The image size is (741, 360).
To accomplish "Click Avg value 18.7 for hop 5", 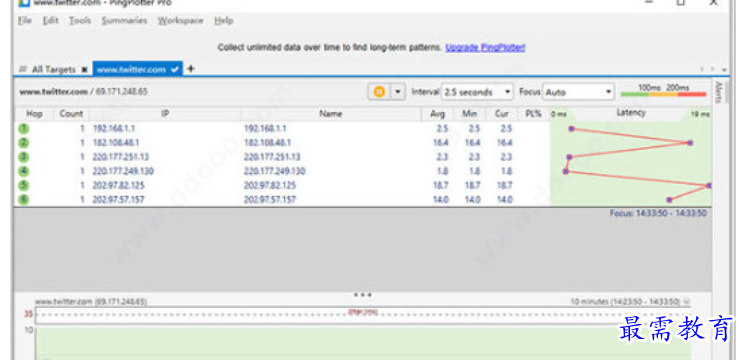I will [440, 185].
